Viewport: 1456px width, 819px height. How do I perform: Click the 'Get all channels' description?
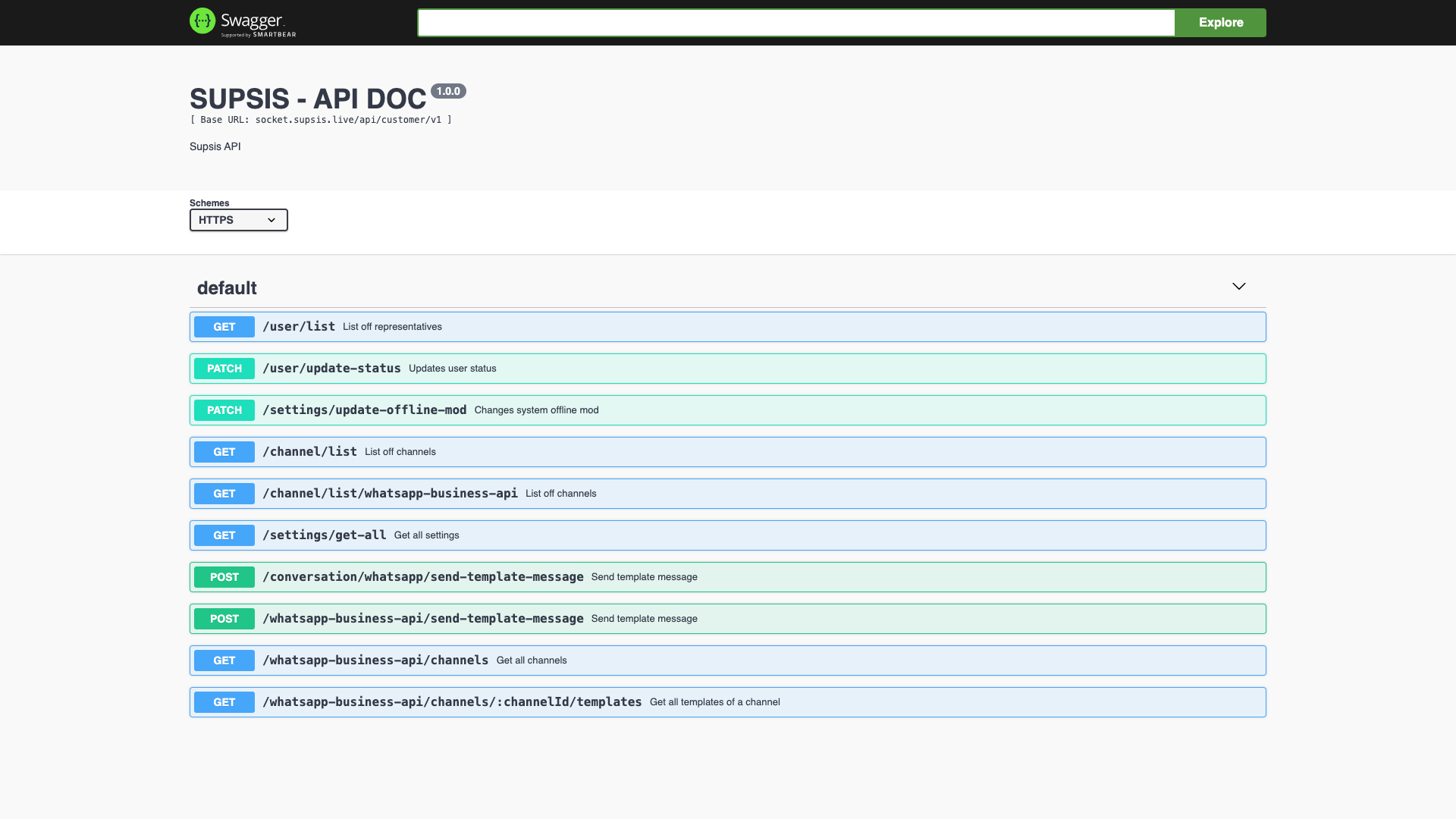point(532,661)
